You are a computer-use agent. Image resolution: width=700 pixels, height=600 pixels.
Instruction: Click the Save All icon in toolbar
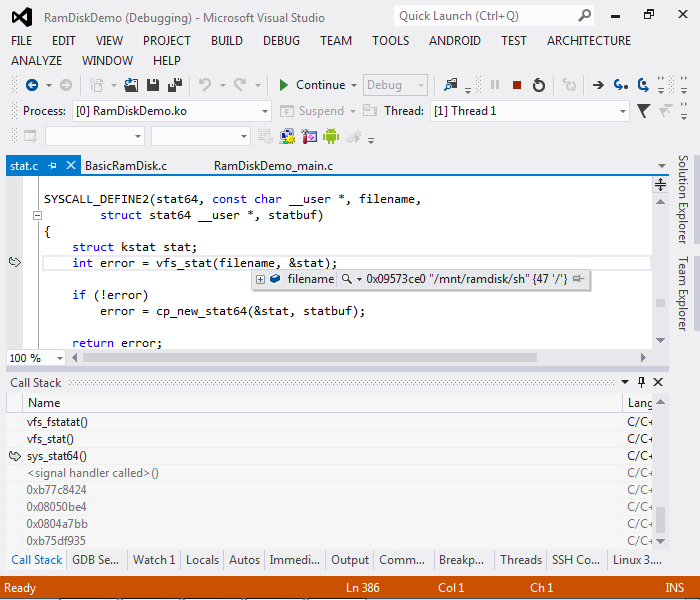[175, 85]
